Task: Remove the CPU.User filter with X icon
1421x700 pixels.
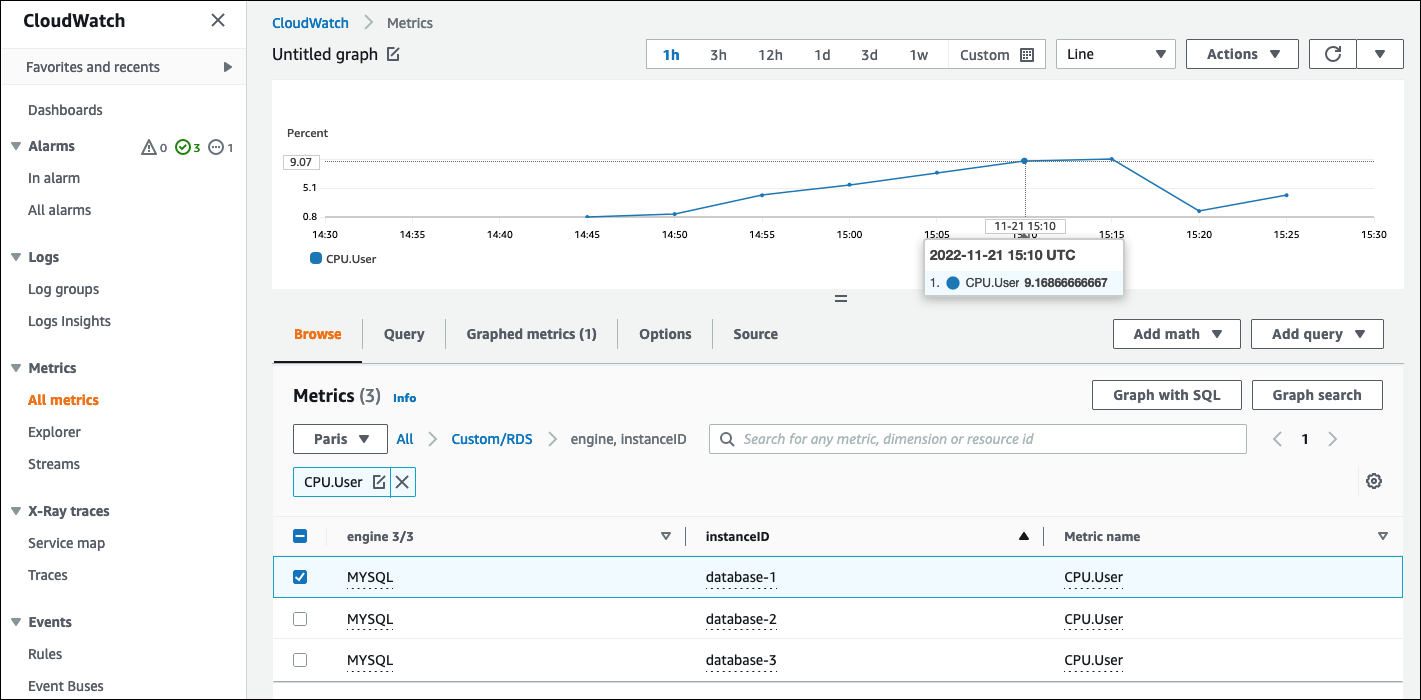Action: (402, 482)
